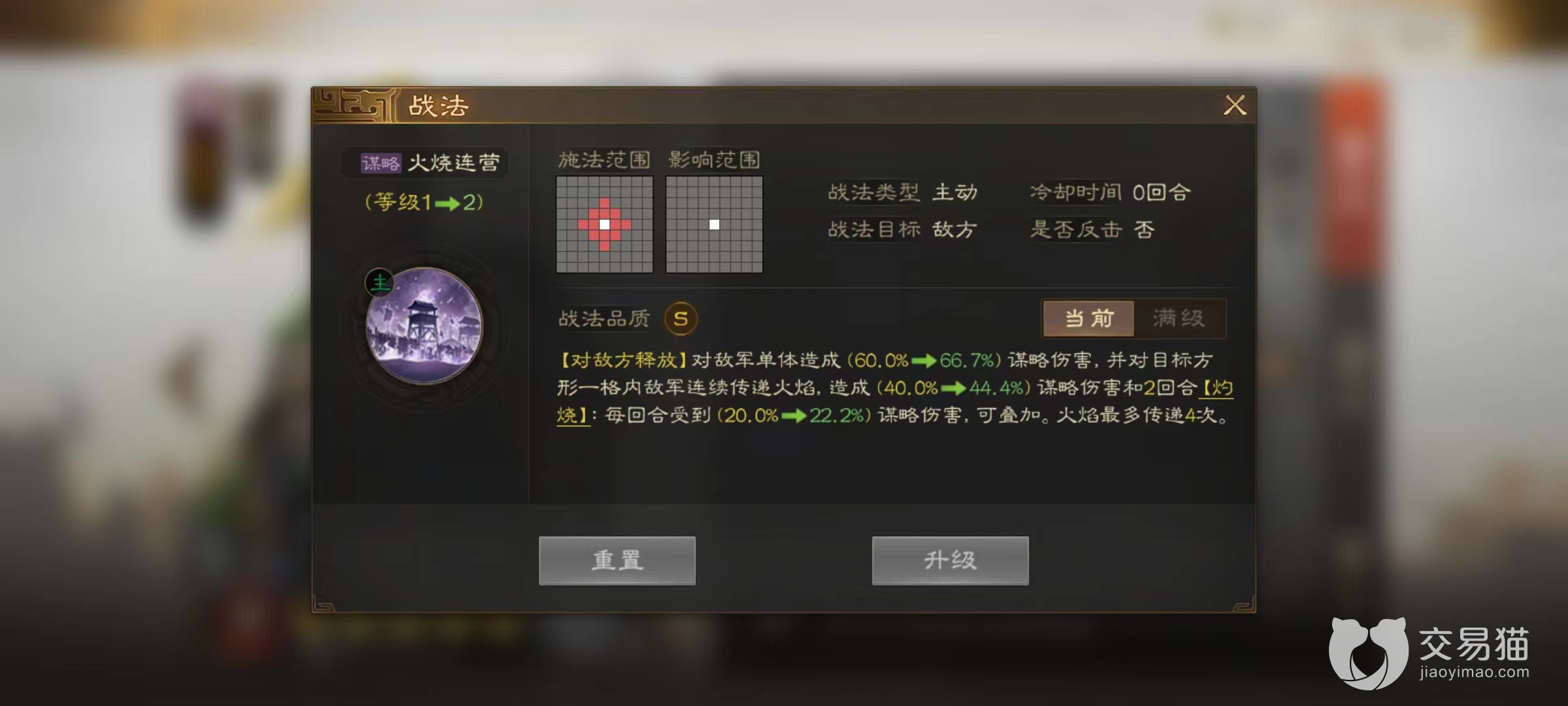Switch to the 满级 tab
The width and height of the screenshot is (1568, 706).
(1179, 318)
